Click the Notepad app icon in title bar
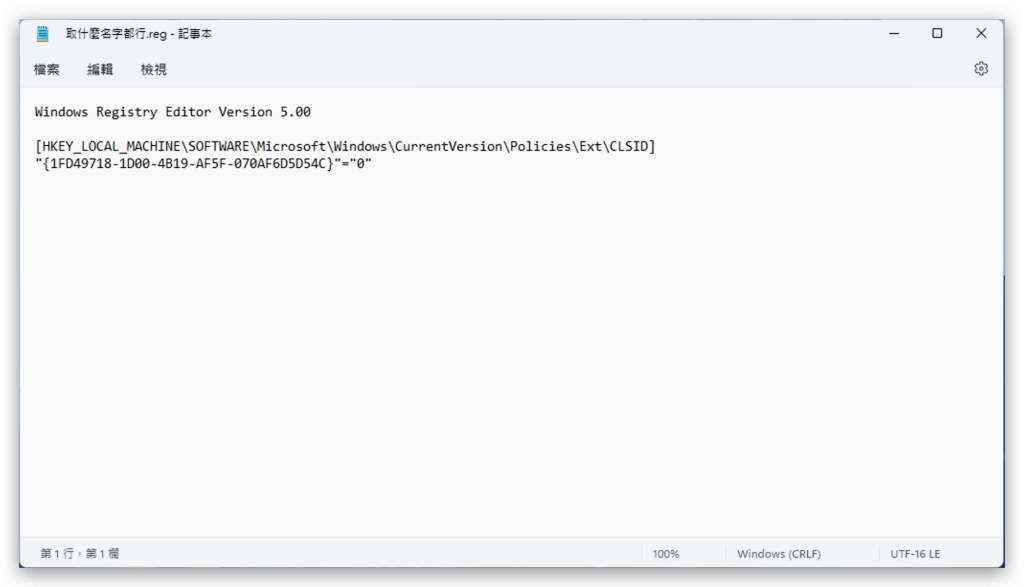This screenshot has height=587, width=1024. pos(42,34)
